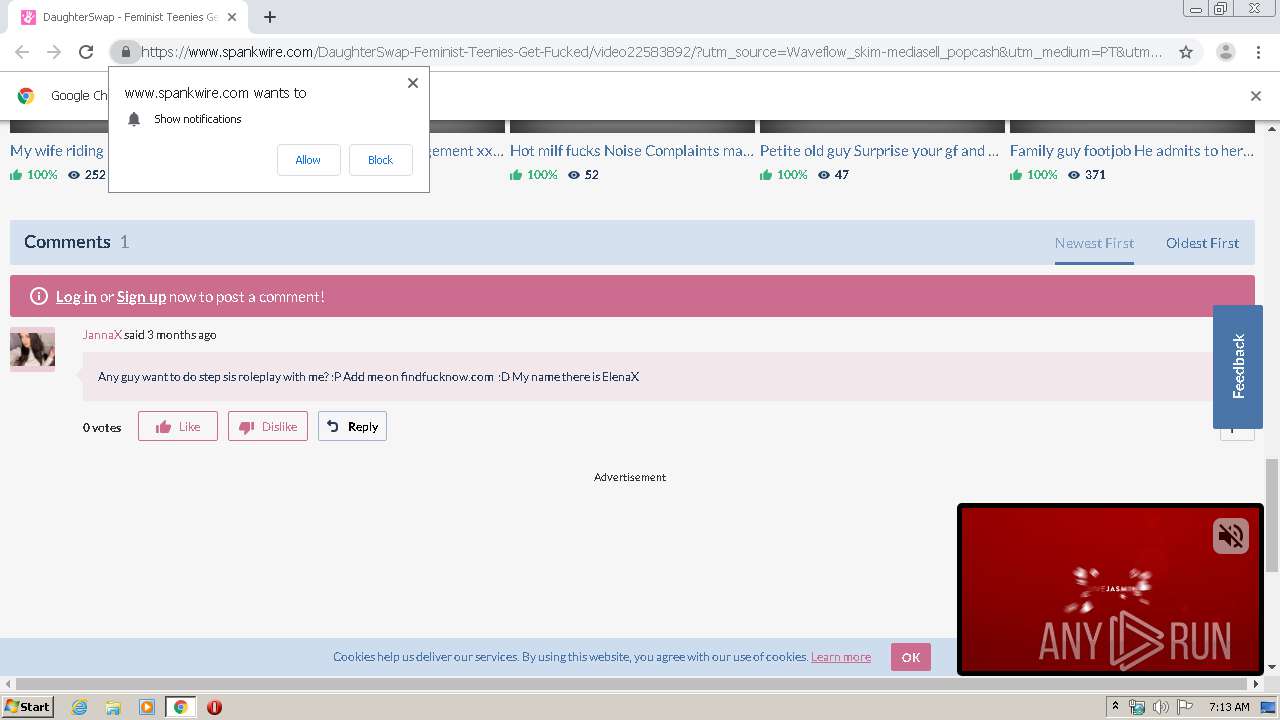Open a new browser tab
Viewport: 1280px width, 720px height.
(270, 17)
